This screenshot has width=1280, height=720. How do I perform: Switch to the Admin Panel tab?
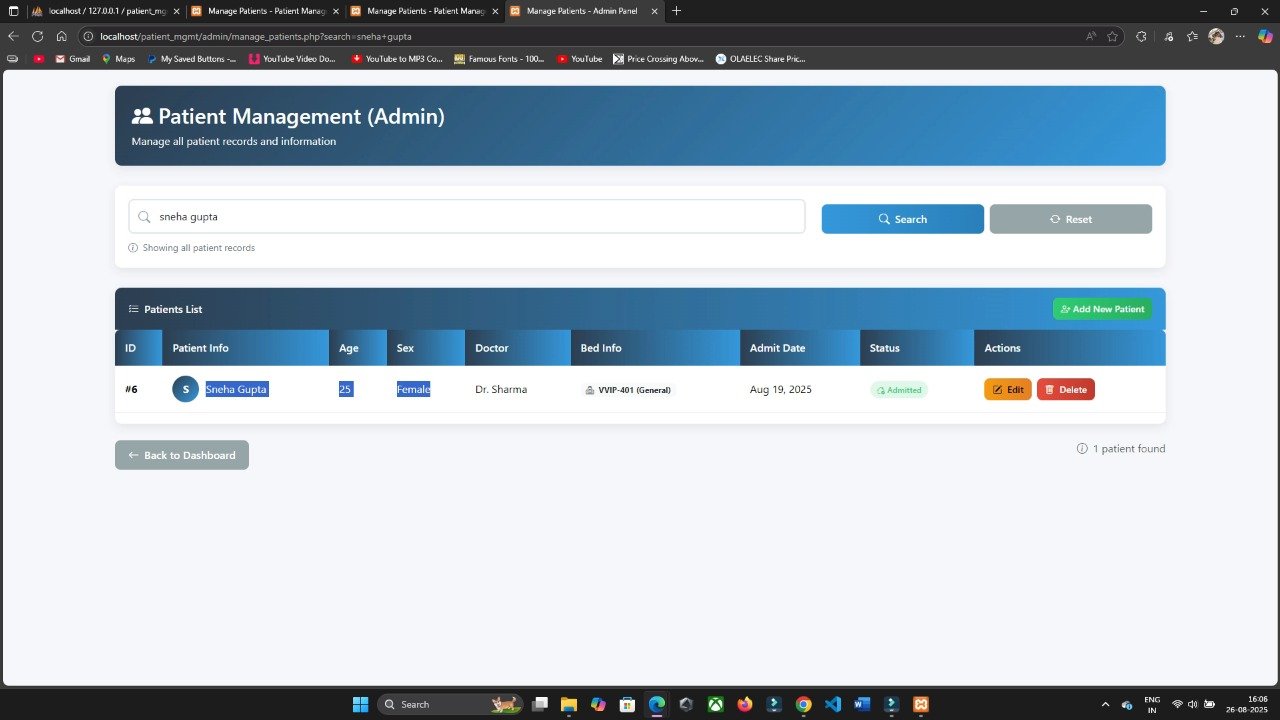tap(580, 11)
